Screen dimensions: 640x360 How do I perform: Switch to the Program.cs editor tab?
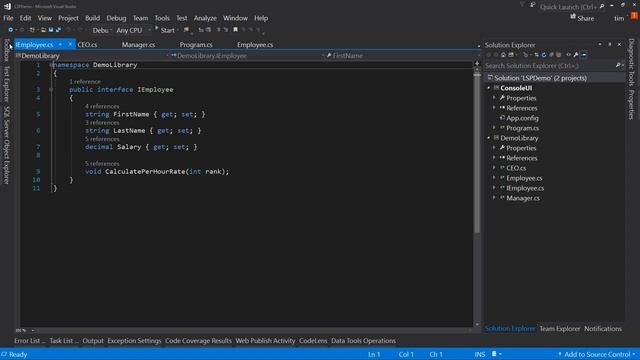coord(196,44)
